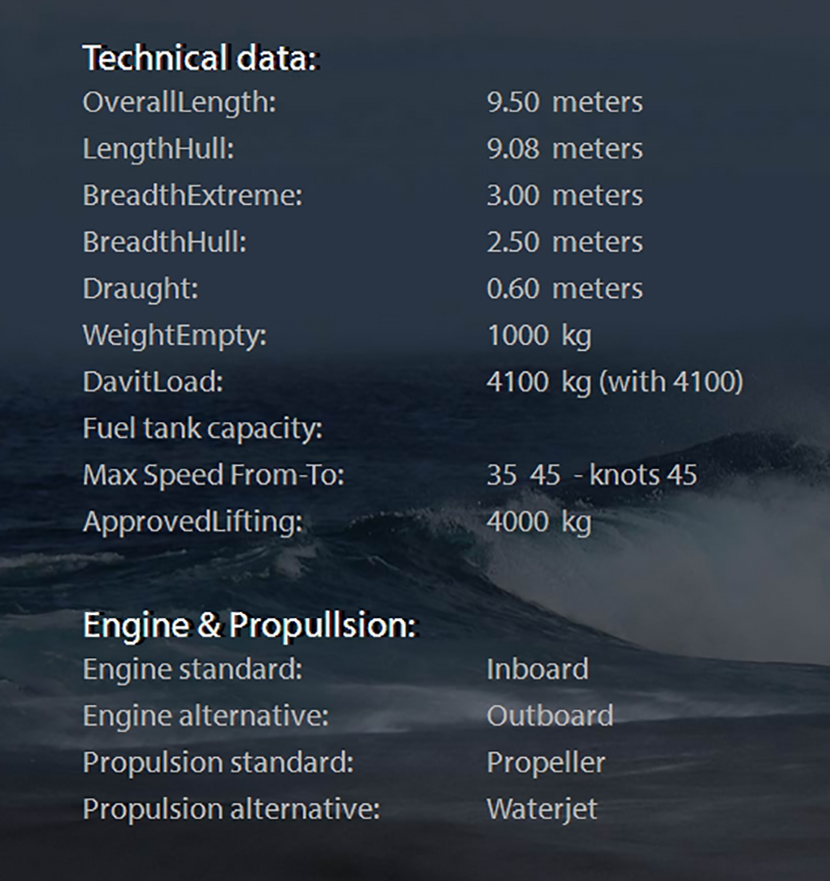Image resolution: width=830 pixels, height=881 pixels.
Task: Select the 1000 kg weight value
Action: pos(539,335)
